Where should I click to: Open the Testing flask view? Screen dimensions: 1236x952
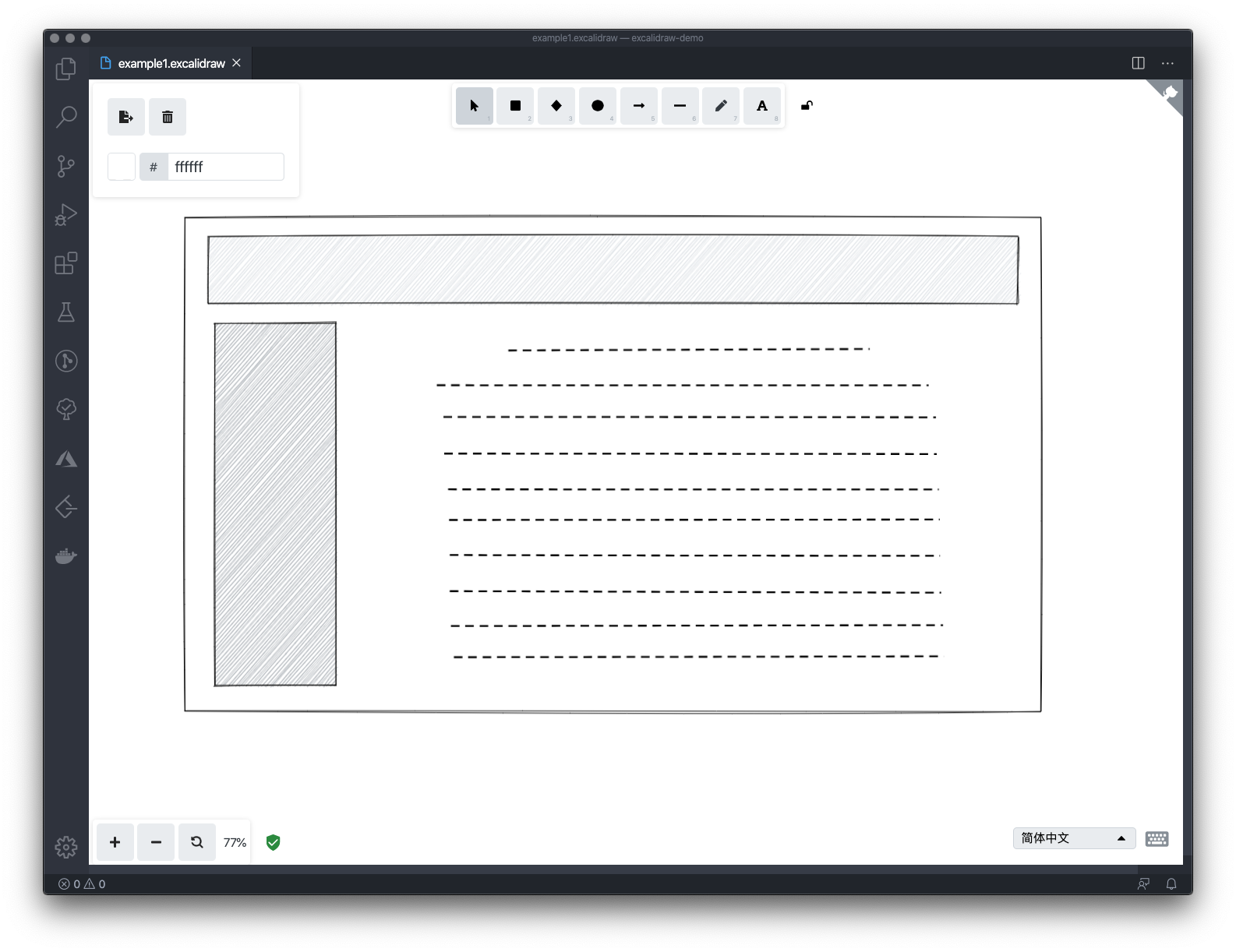[x=66, y=312]
